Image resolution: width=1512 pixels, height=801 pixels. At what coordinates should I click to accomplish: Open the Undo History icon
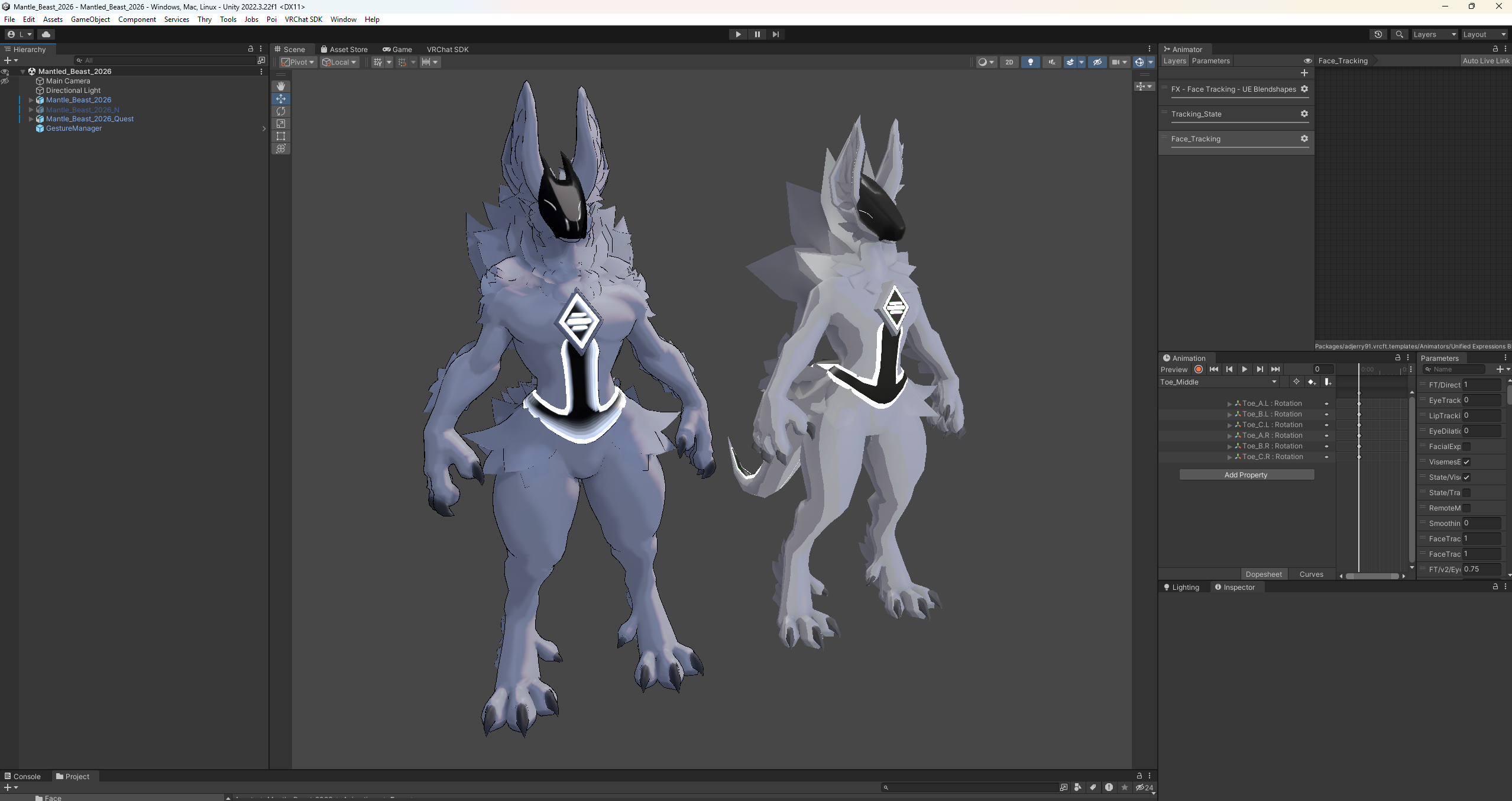coord(1378,34)
